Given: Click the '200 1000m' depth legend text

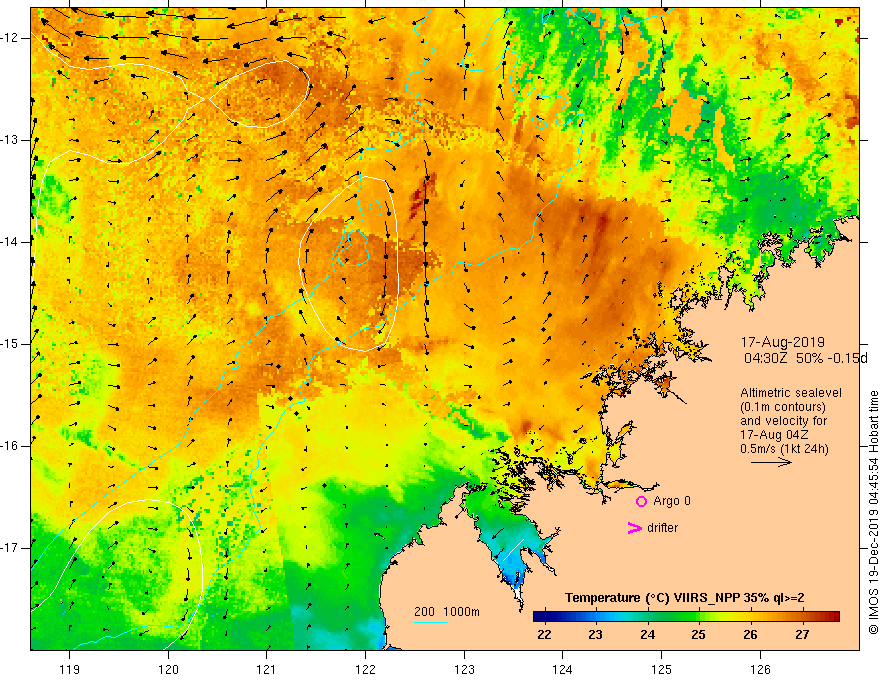Looking at the screenshot, I should 447,612.
